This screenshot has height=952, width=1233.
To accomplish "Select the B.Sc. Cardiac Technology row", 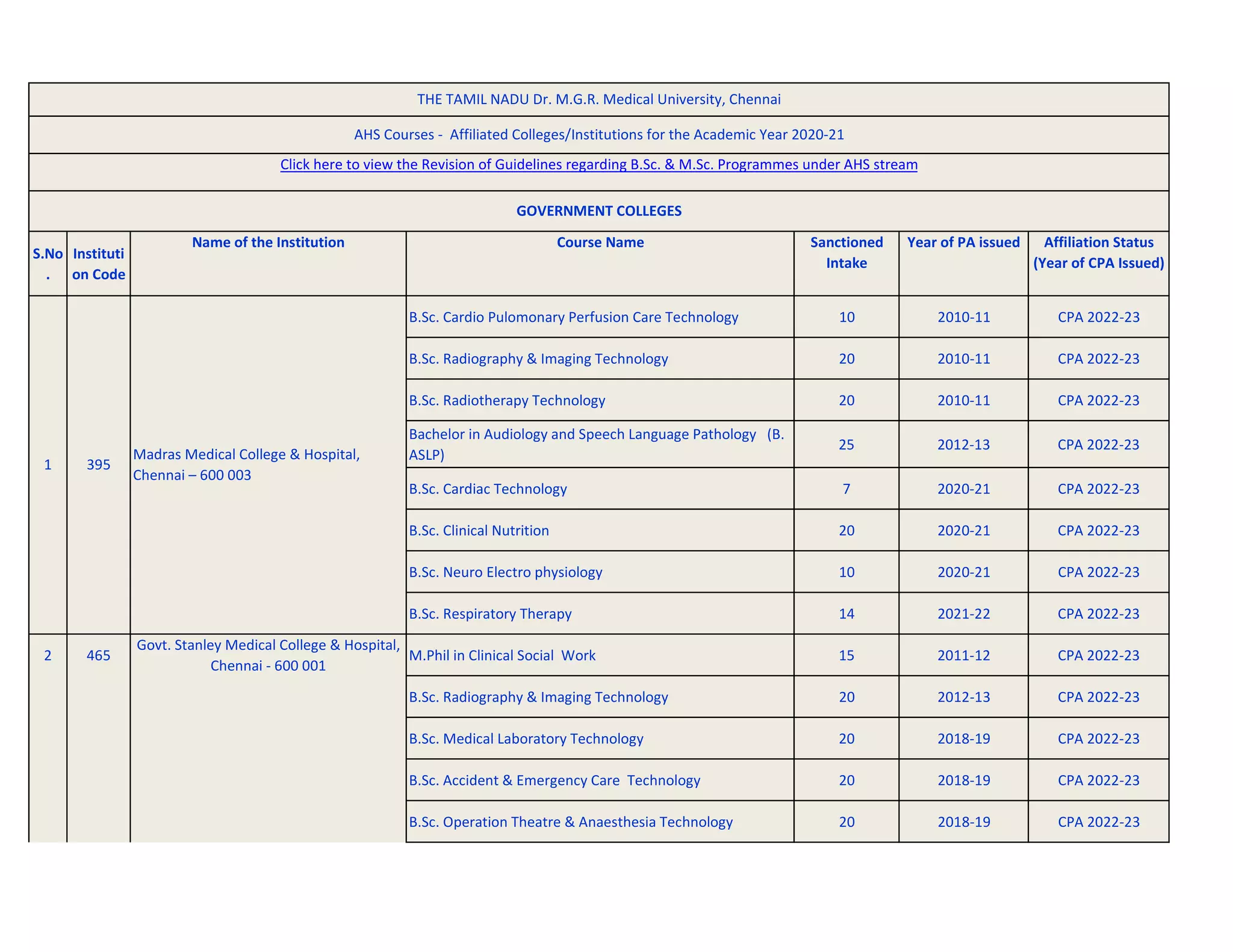I will click(488, 489).
